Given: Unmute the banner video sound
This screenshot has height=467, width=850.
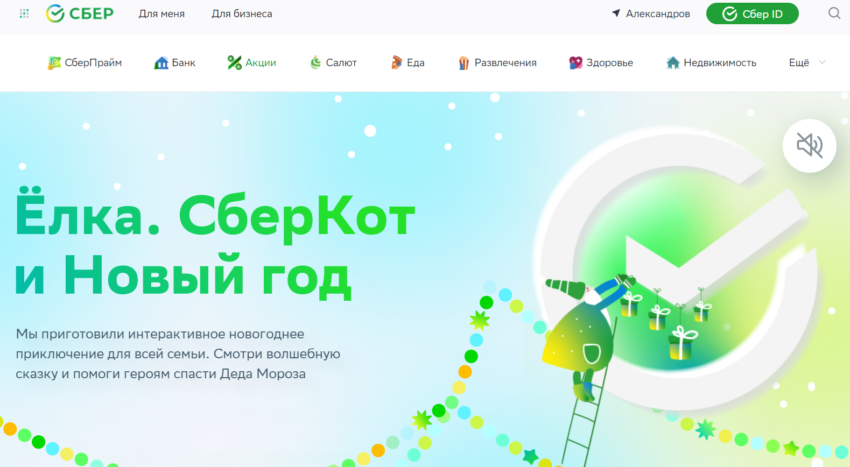Looking at the screenshot, I should pyautogui.click(x=809, y=145).
